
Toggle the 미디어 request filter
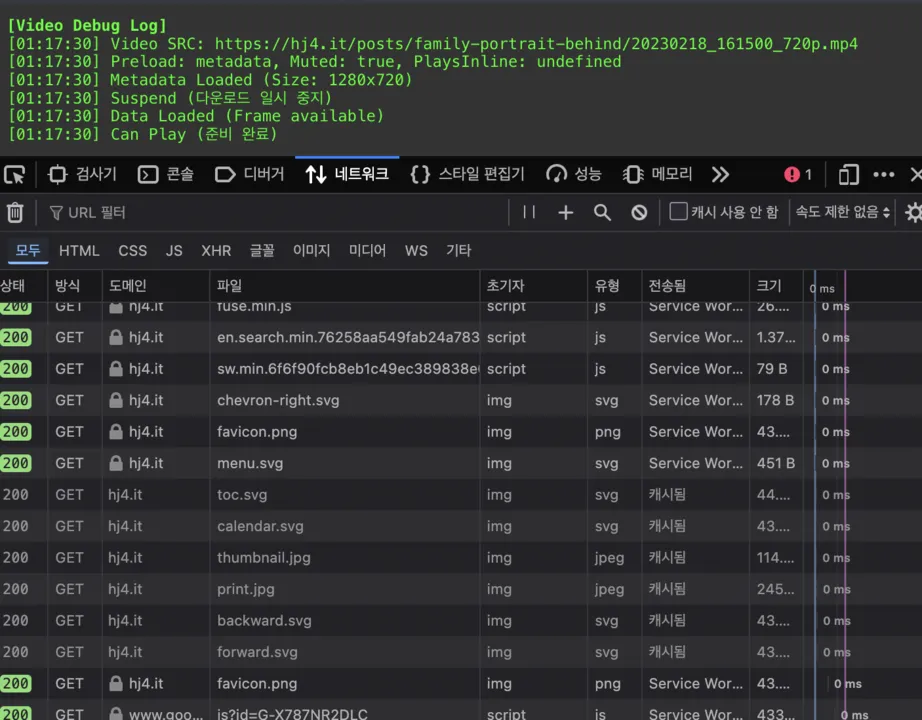point(367,251)
